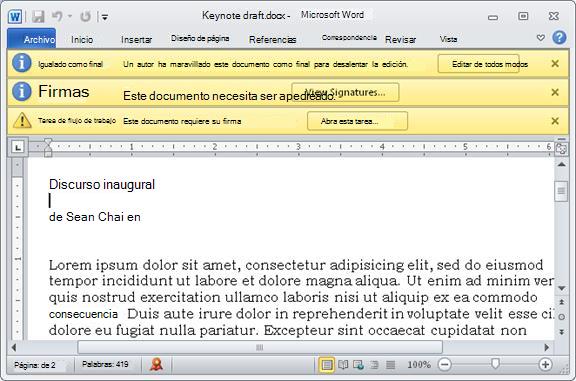Open Word Help question mark icon
Screen dimensions: 576x381
pyautogui.click(x=559, y=37)
